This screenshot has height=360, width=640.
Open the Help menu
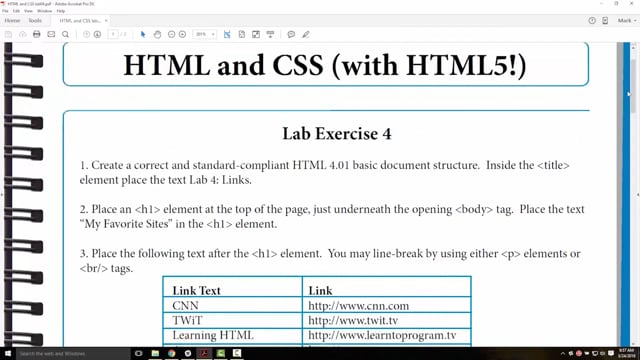[x=61, y=11]
